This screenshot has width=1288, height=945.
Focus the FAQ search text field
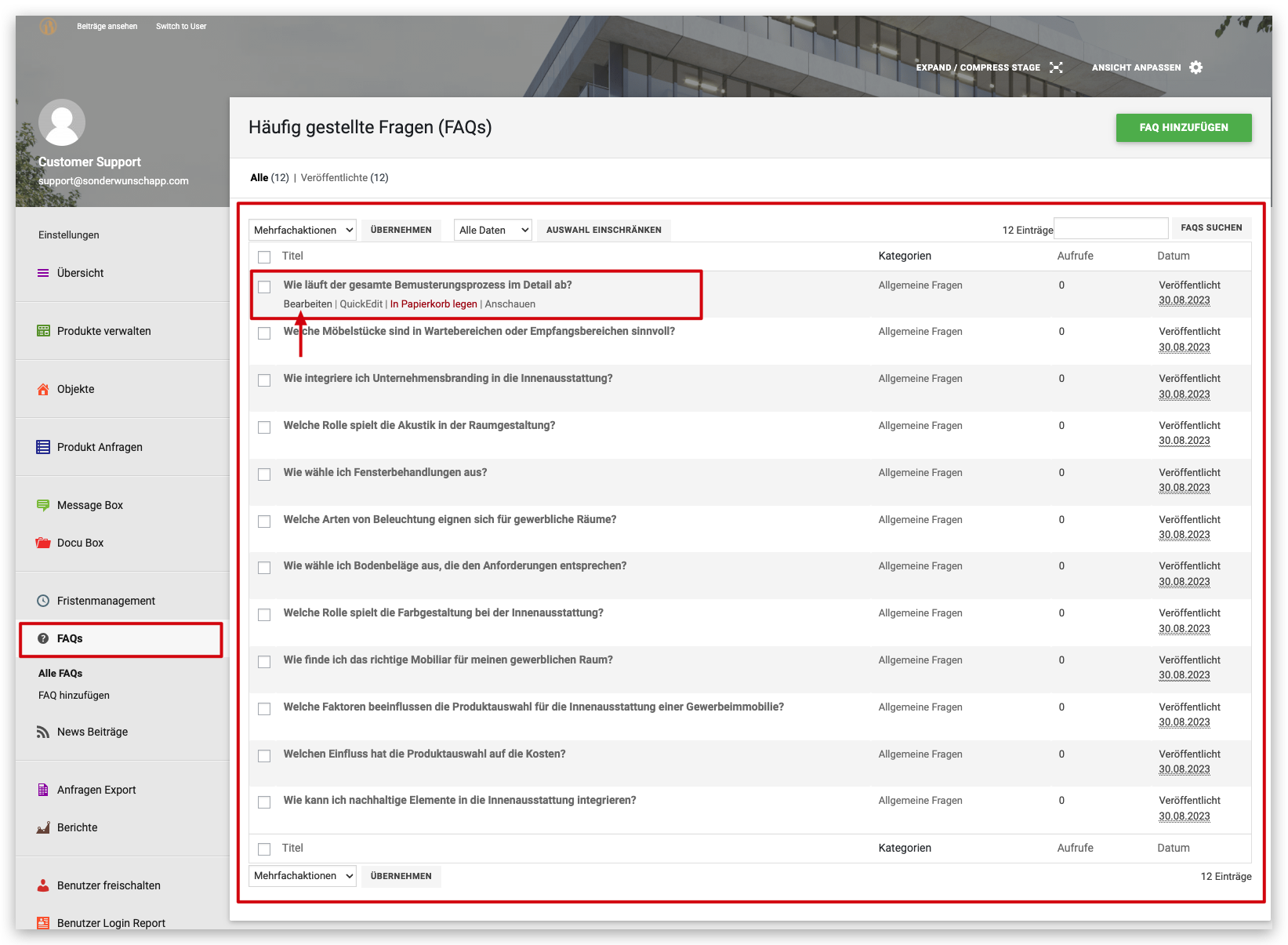[1111, 228]
